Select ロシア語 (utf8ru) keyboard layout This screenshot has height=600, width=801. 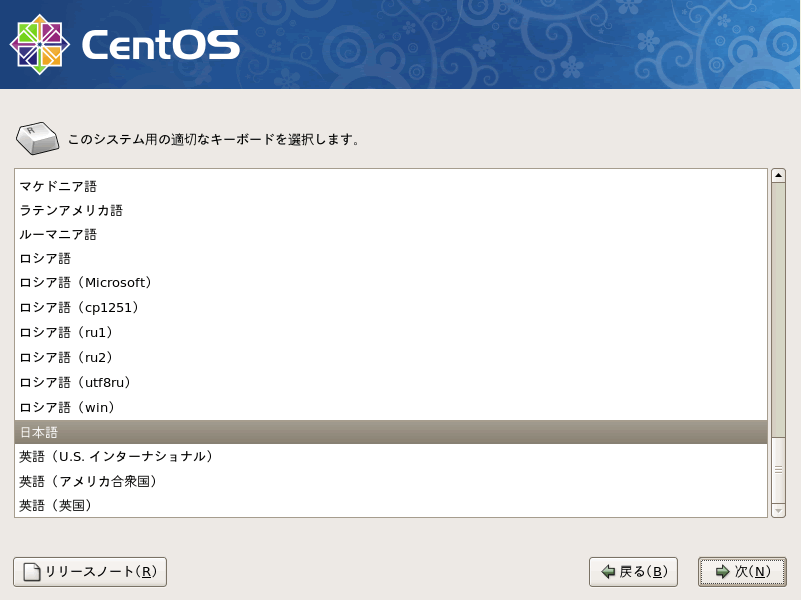point(76,382)
